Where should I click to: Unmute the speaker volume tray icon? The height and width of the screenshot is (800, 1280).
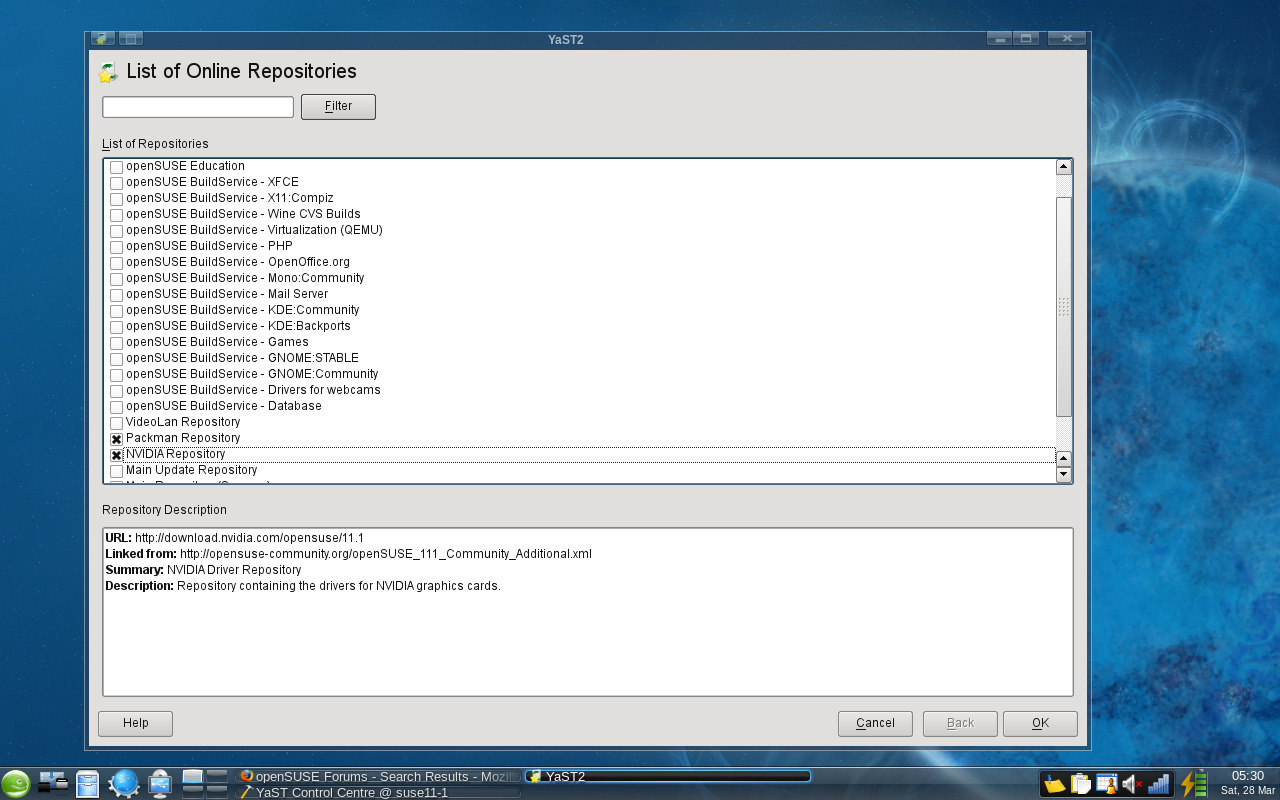1133,784
